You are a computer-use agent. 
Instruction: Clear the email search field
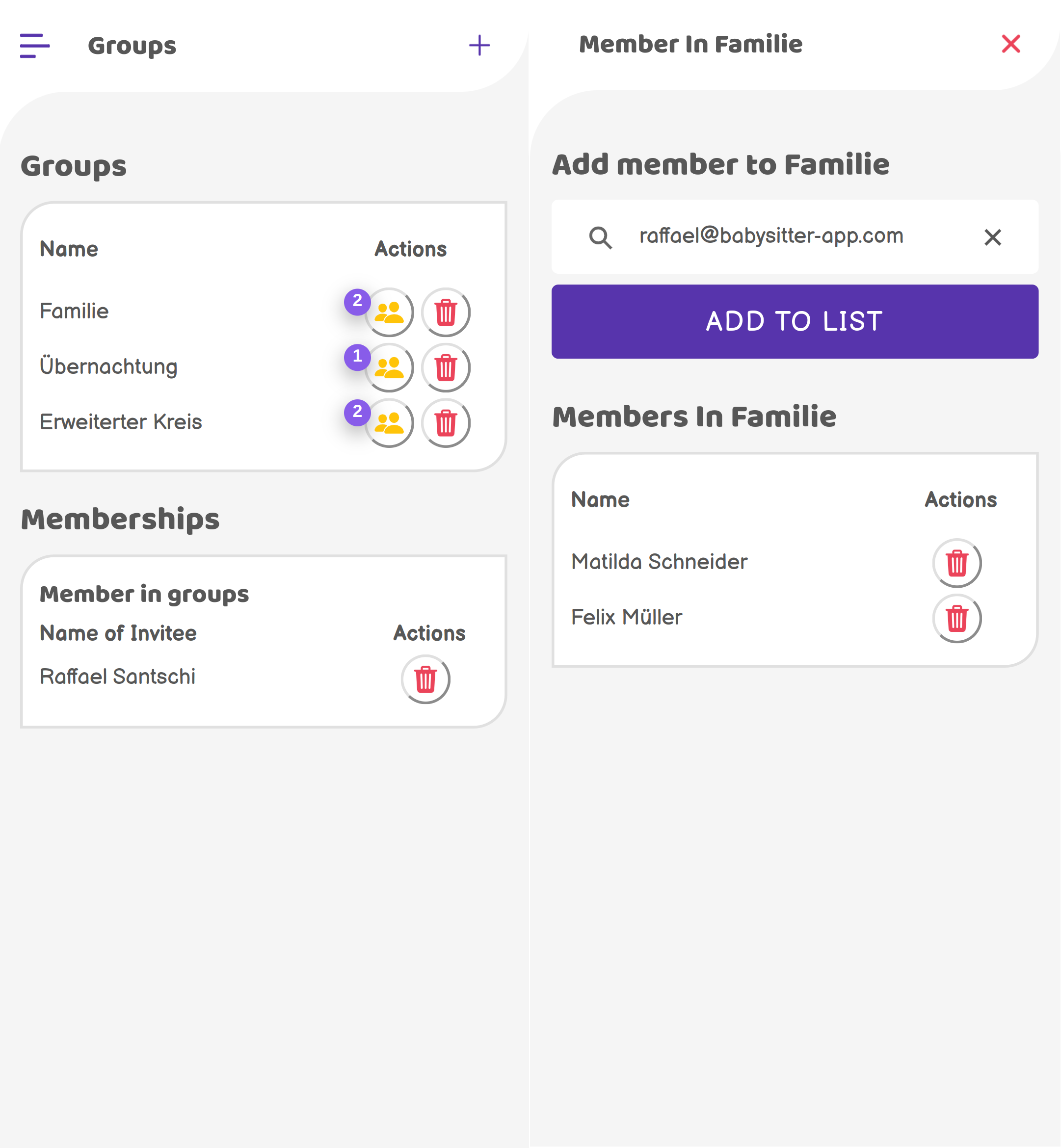click(993, 237)
